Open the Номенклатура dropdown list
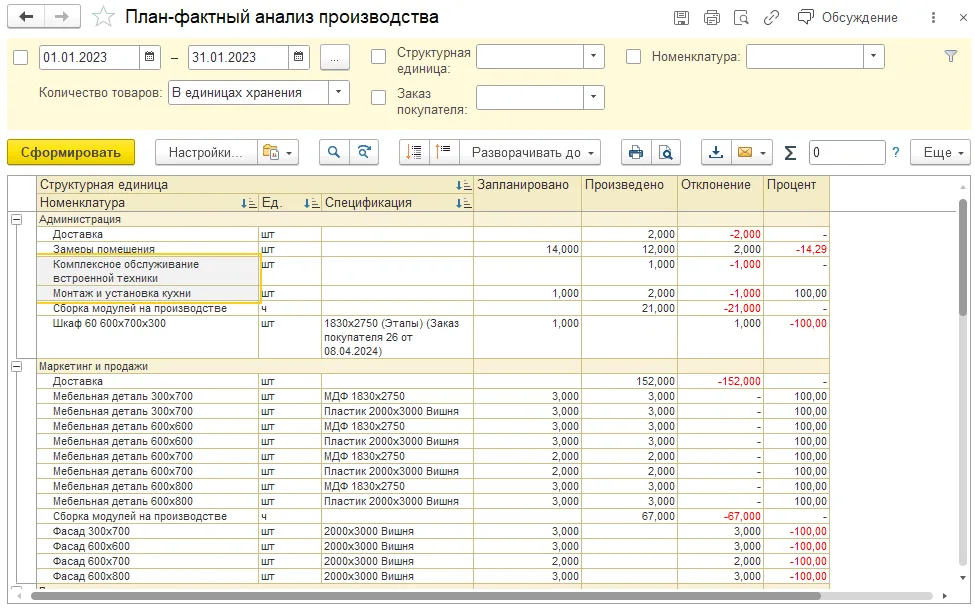This screenshot has width=975, height=613. 874,57
